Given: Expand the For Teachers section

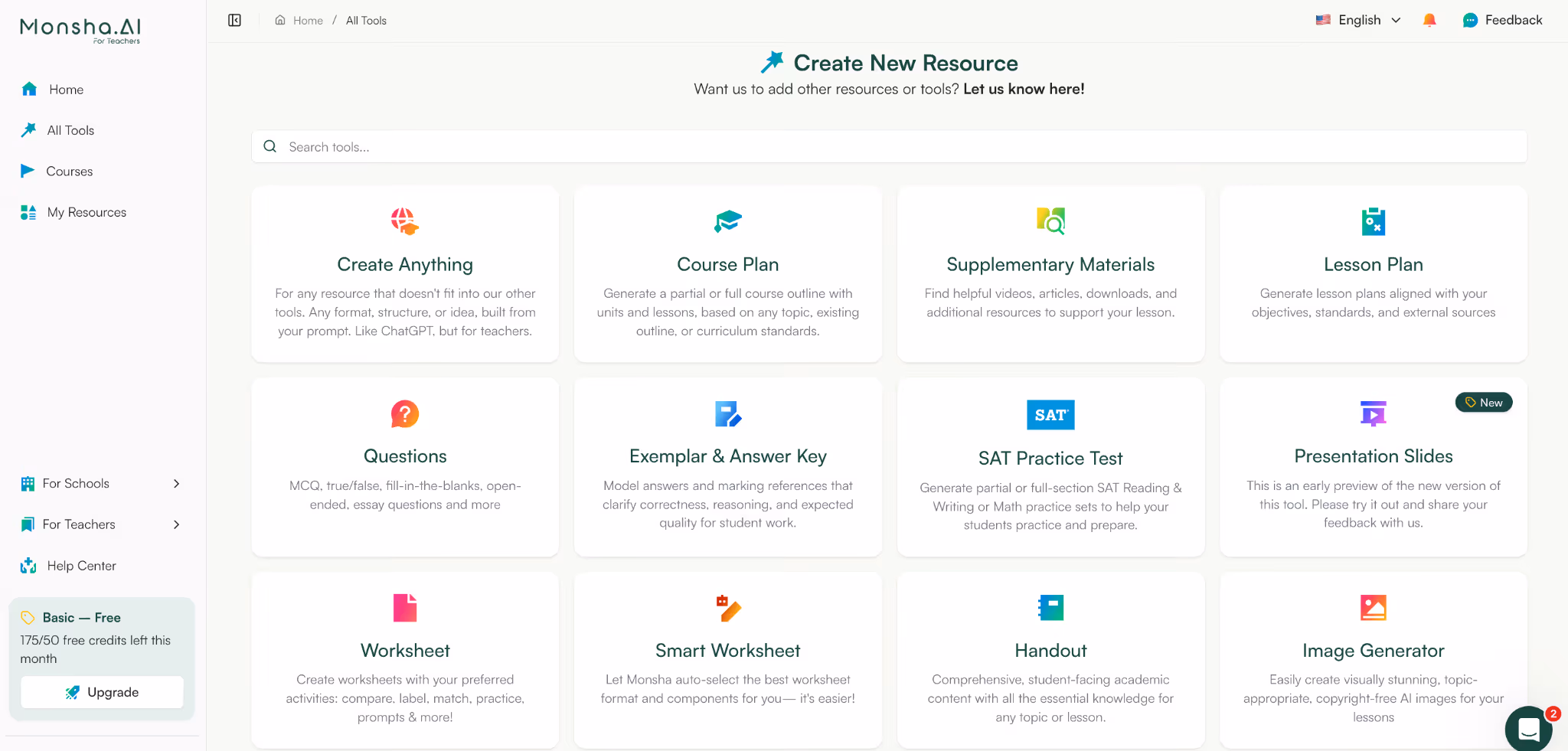Looking at the screenshot, I should point(102,524).
